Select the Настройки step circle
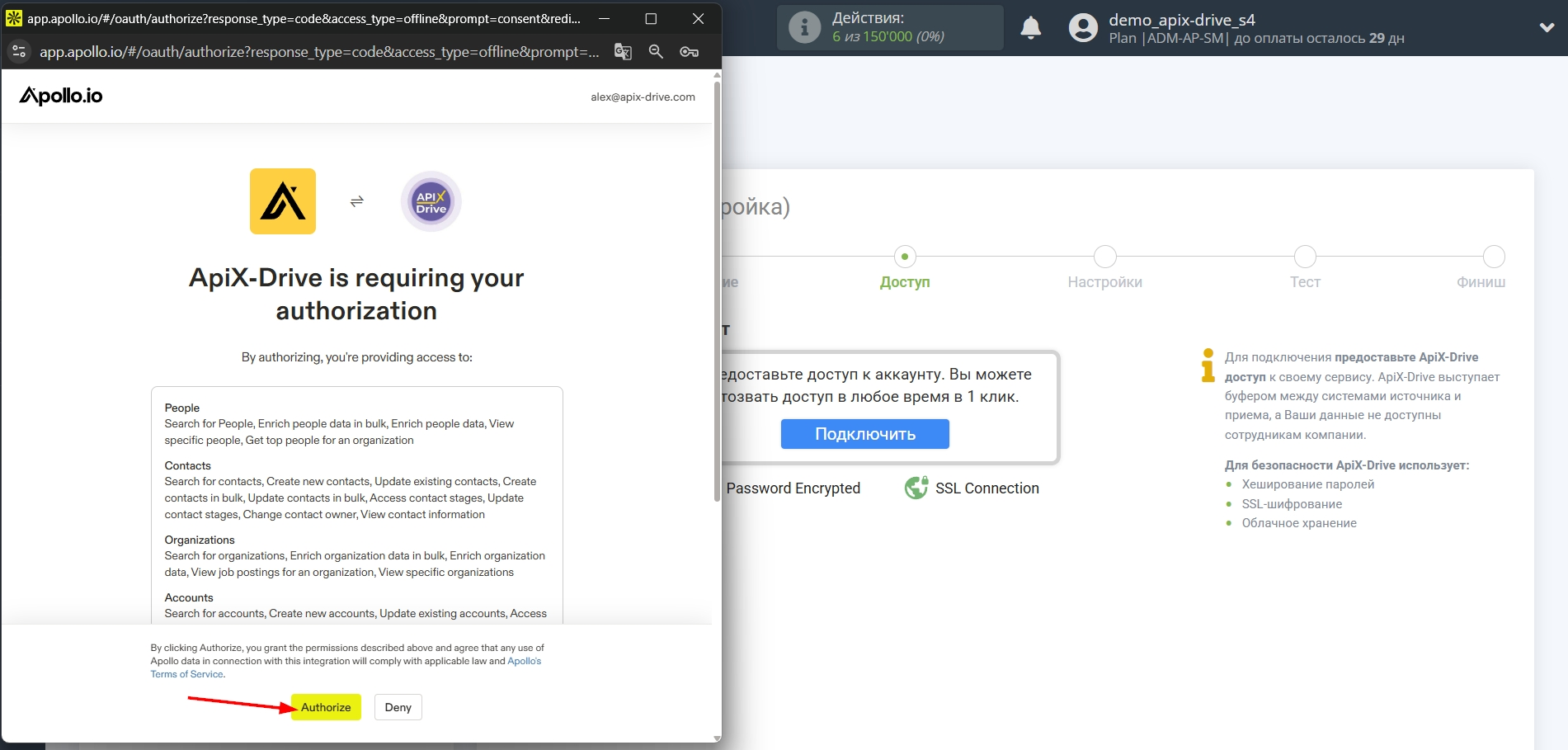This screenshot has height=750, width=1568. 1104,257
